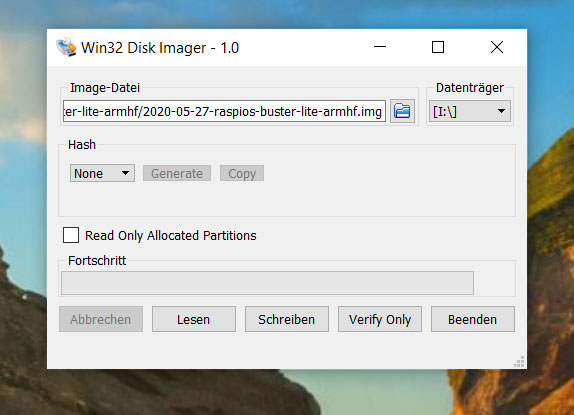The width and height of the screenshot is (574, 415).
Task: Click the Generate hash button
Action: coord(177,173)
